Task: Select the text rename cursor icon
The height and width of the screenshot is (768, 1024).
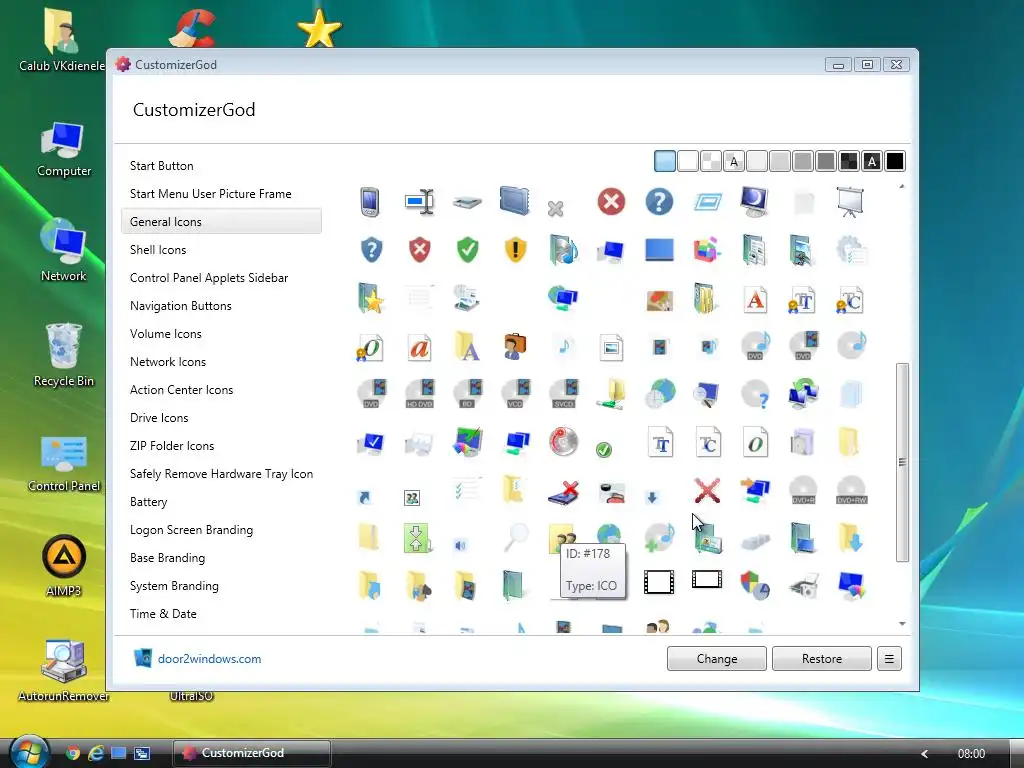Action: 419,202
